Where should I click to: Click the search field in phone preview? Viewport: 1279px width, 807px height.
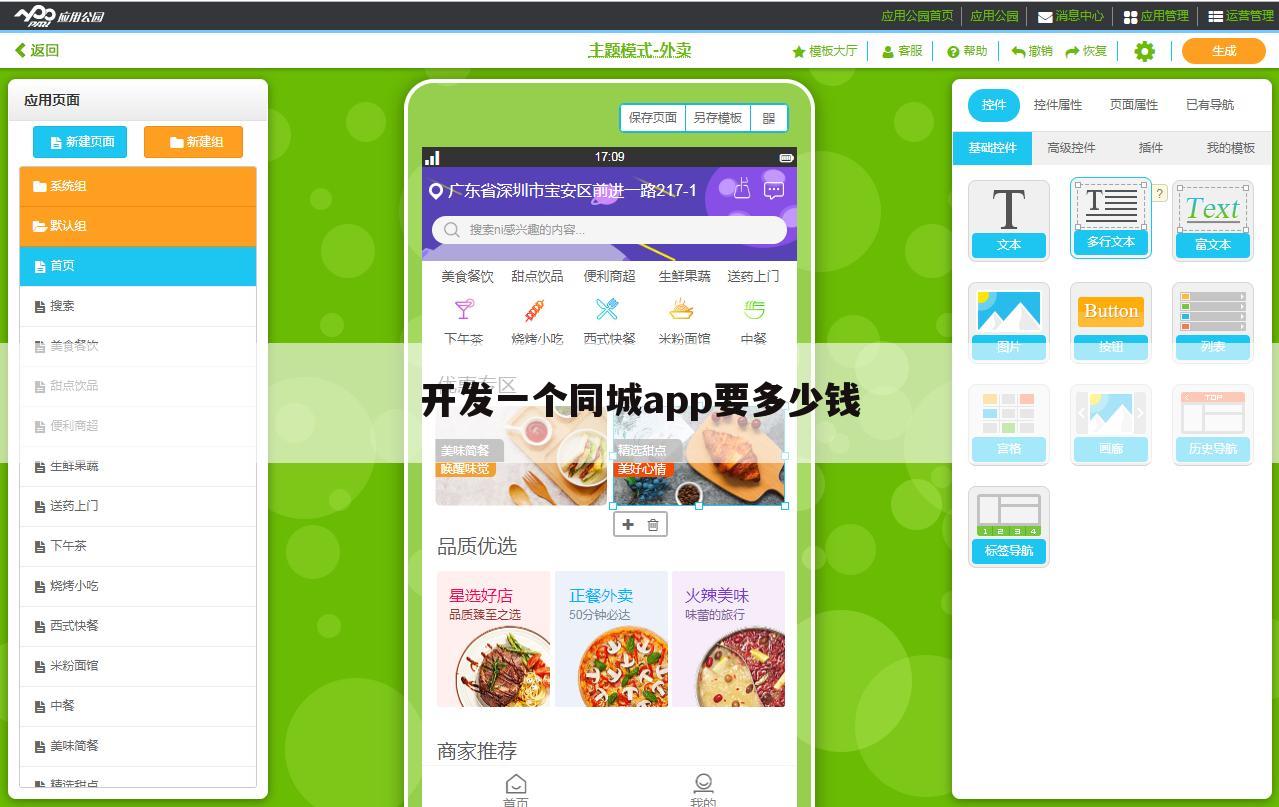coord(609,230)
